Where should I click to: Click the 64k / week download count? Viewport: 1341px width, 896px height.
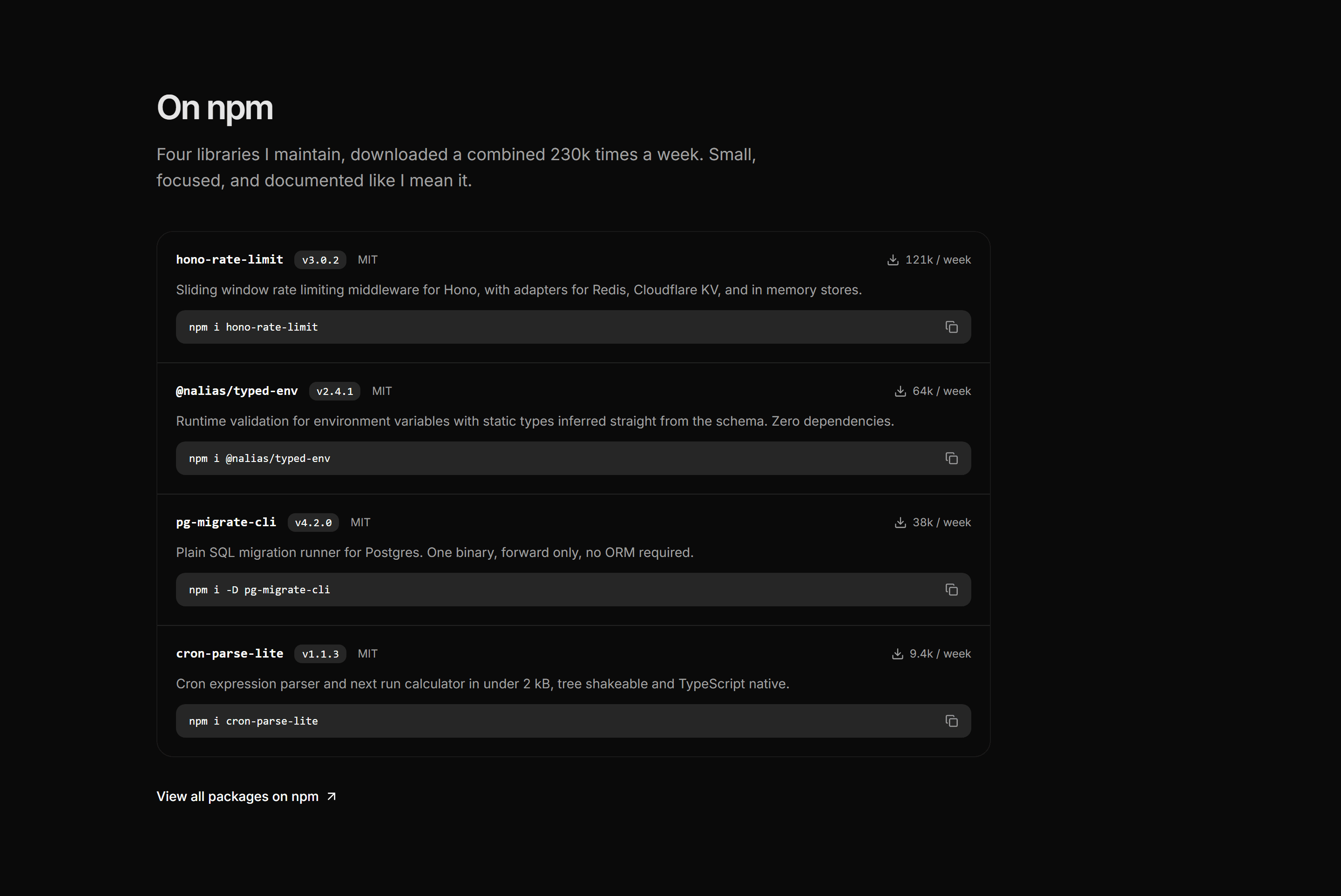tap(941, 392)
